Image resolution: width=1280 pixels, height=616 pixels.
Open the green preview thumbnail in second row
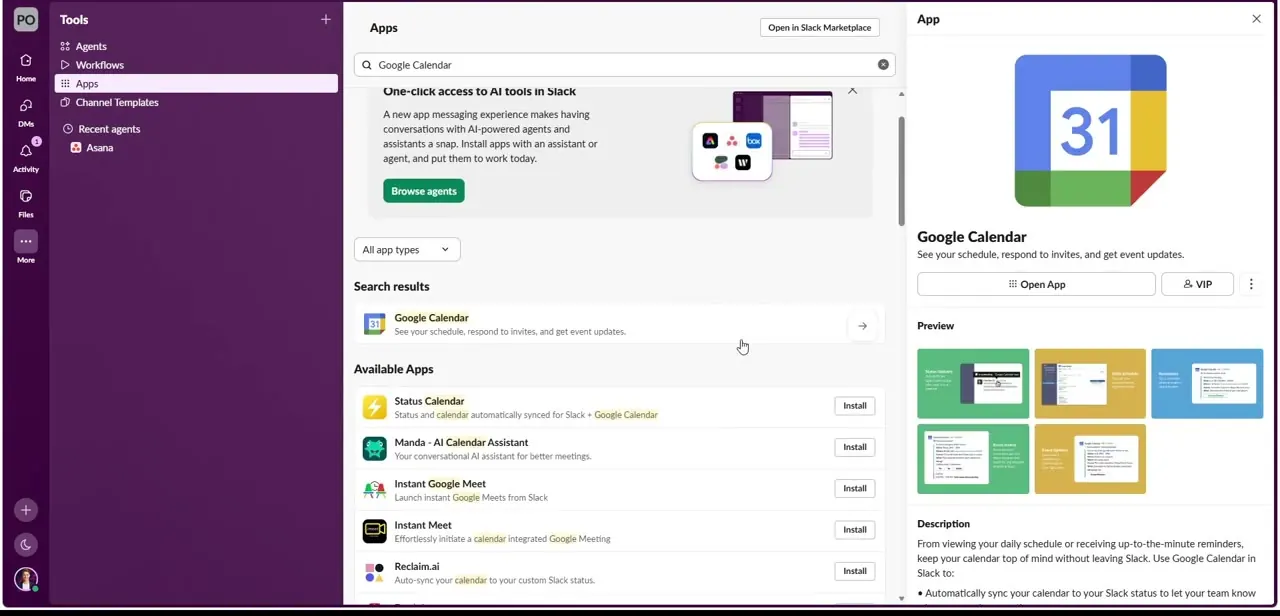(x=973, y=459)
